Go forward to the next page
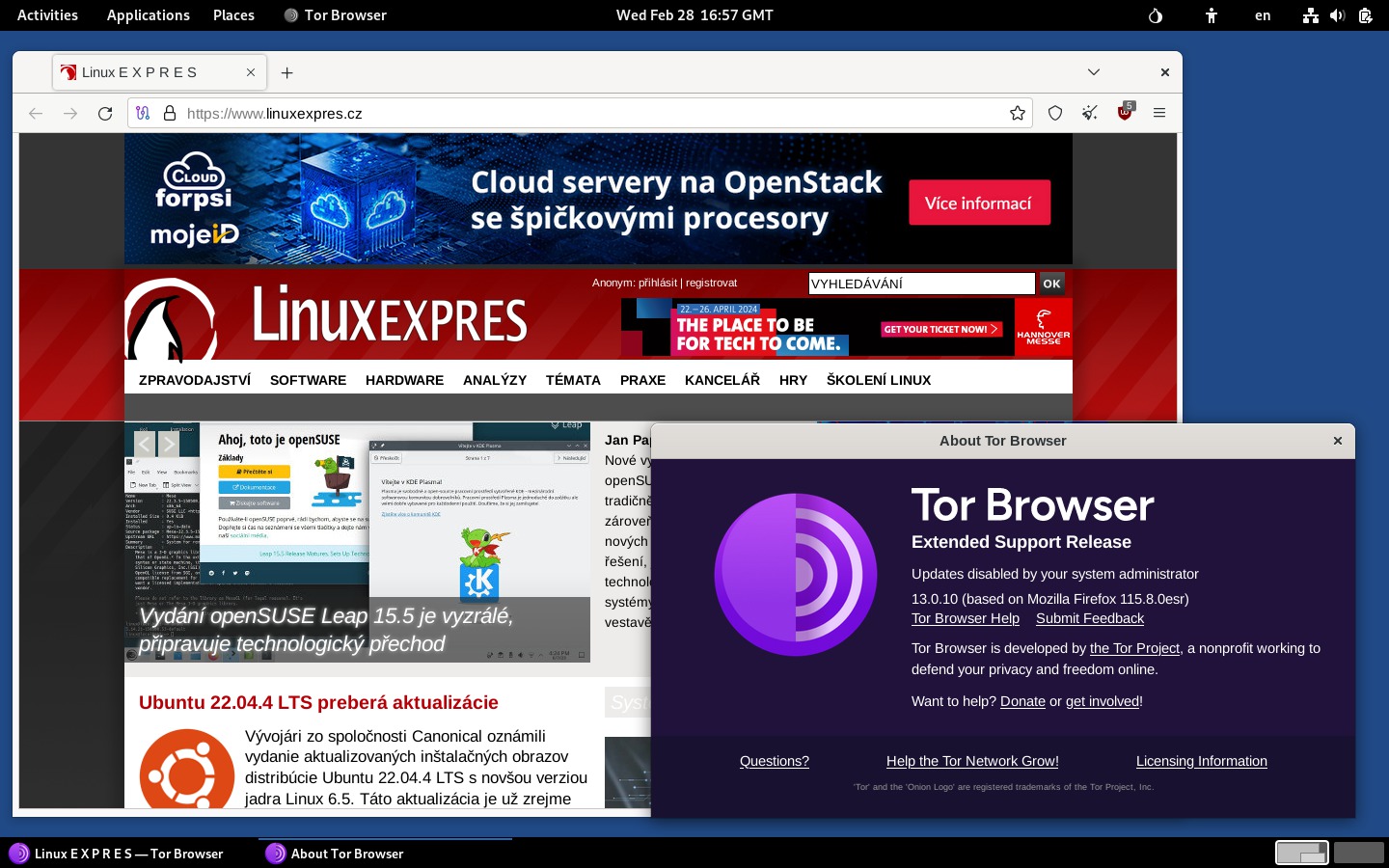 point(70,114)
